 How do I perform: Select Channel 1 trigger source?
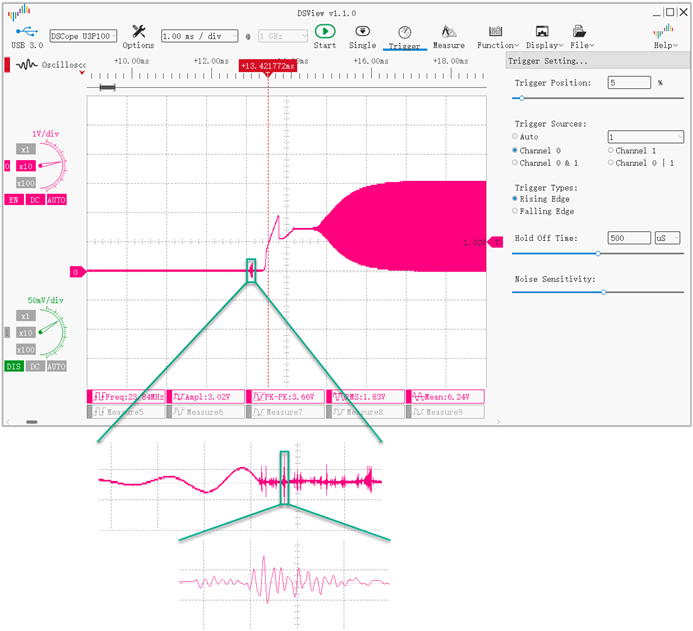[x=611, y=150]
